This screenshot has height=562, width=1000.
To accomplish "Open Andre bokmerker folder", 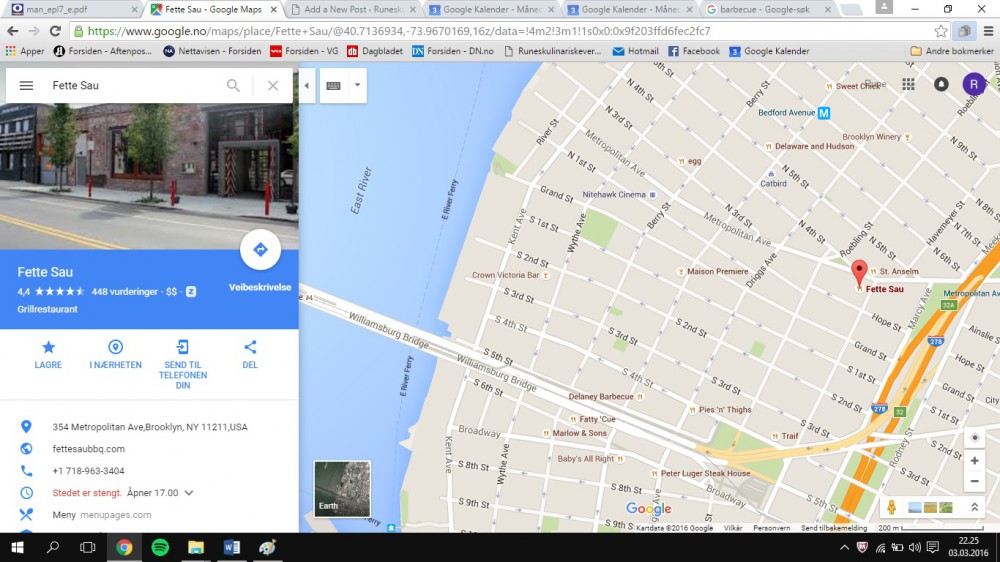I will coord(952,51).
